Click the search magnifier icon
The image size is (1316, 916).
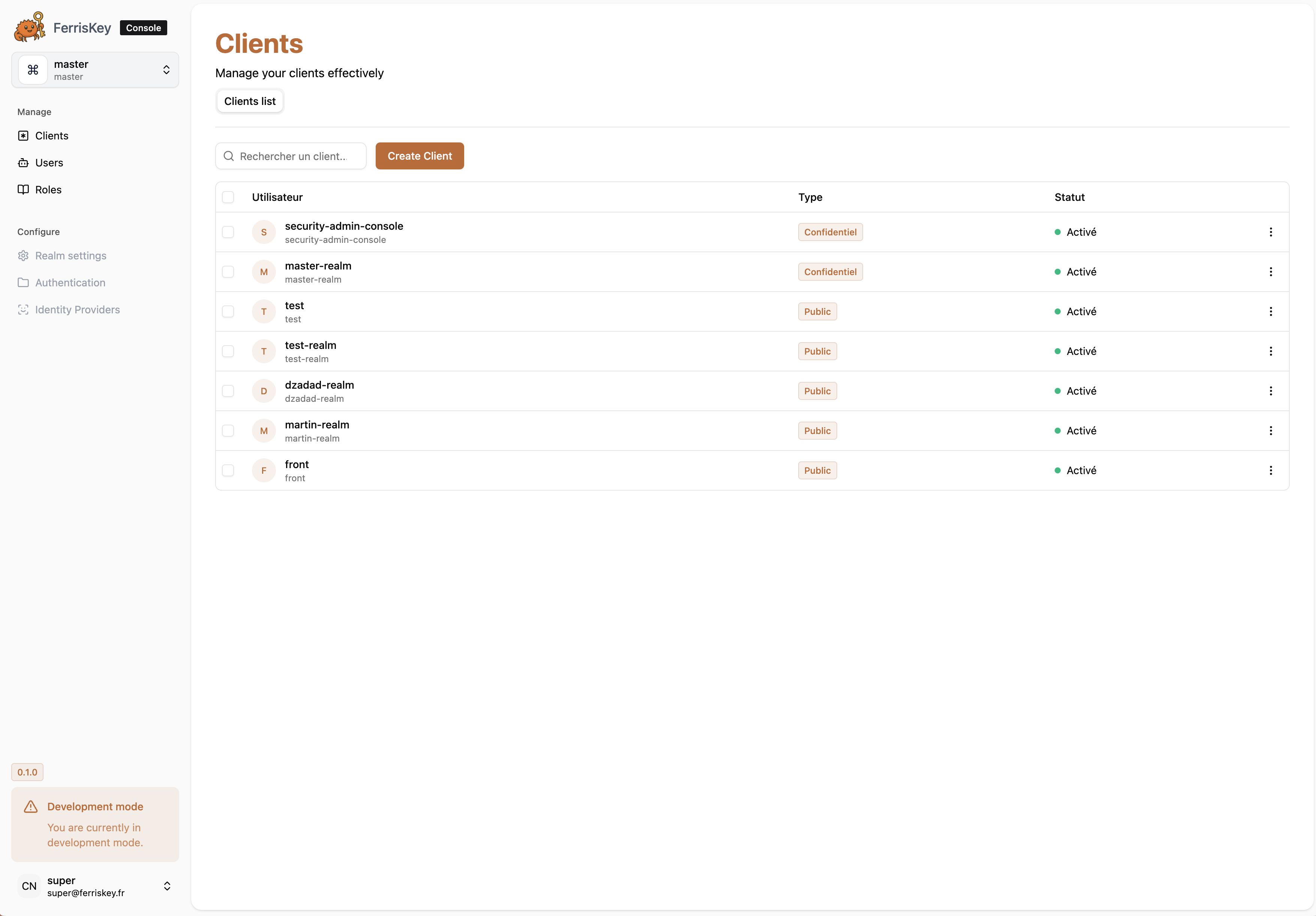pos(229,156)
